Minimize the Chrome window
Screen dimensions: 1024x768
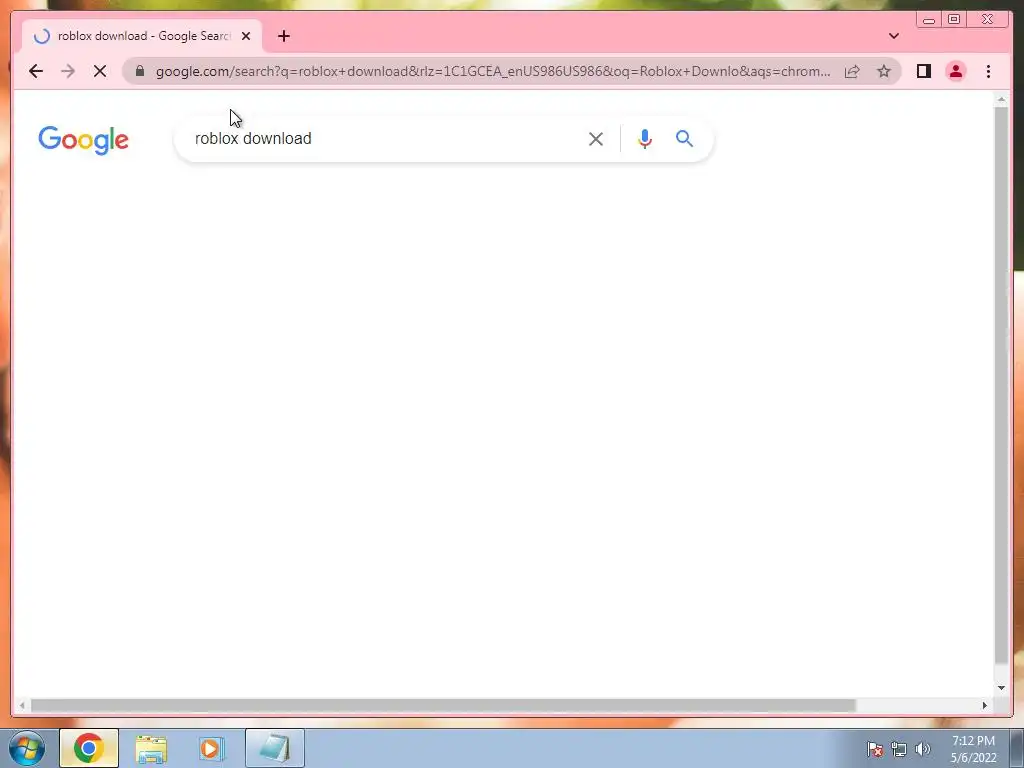pyautogui.click(x=929, y=20)
